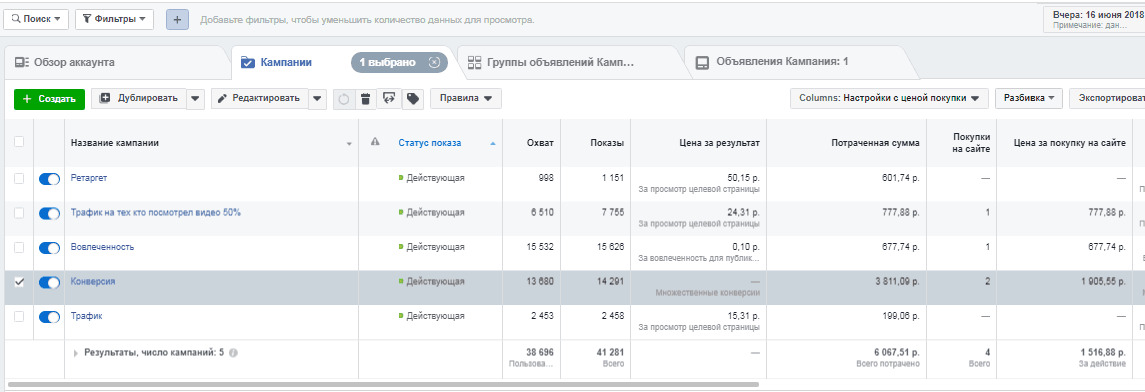
Task: Open the Конверсия campaign link
Action: pyautogui.click(x=93, y=281)
